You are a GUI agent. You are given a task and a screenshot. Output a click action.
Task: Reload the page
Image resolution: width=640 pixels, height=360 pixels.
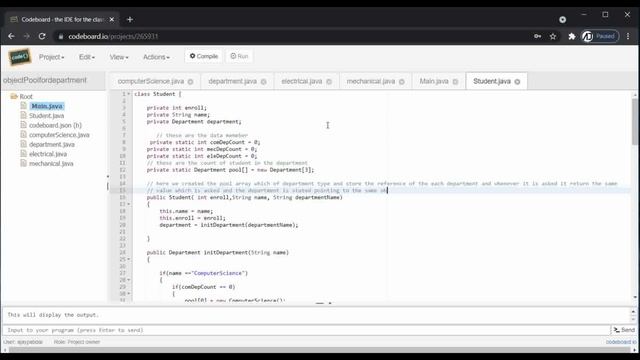[x=42, y=36]
